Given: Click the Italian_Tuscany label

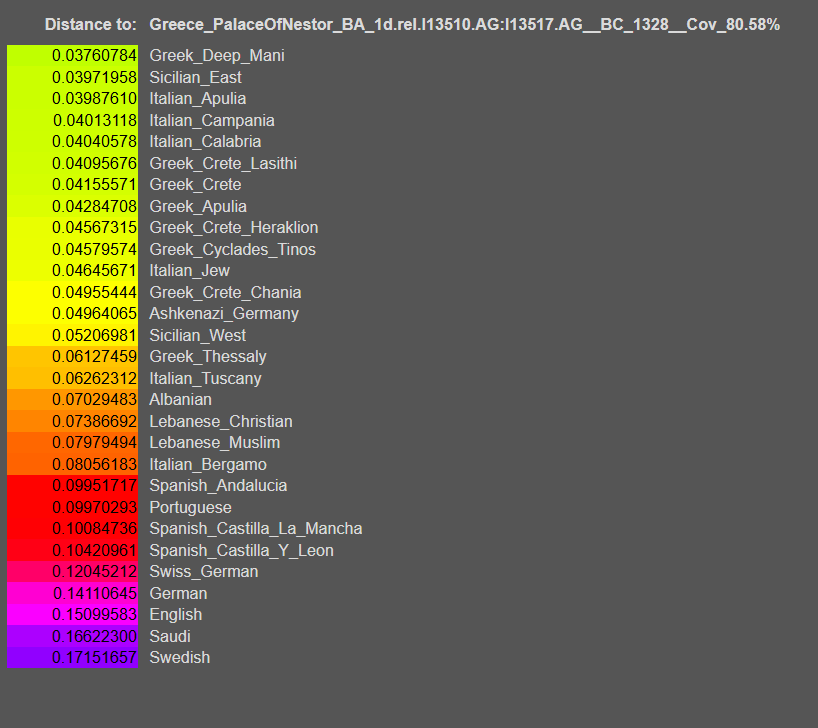Looking at the screenshot, I should tap(205, 378).
